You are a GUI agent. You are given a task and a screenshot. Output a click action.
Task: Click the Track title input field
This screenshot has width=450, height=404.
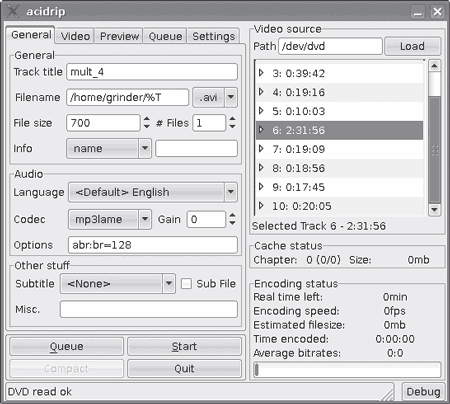tap(152, 72)
